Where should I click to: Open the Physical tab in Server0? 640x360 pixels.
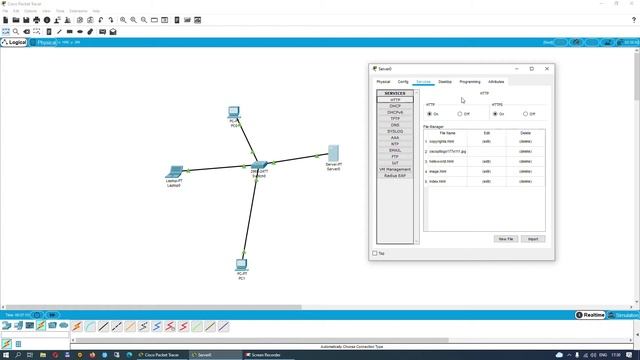(x=383, y=82)
